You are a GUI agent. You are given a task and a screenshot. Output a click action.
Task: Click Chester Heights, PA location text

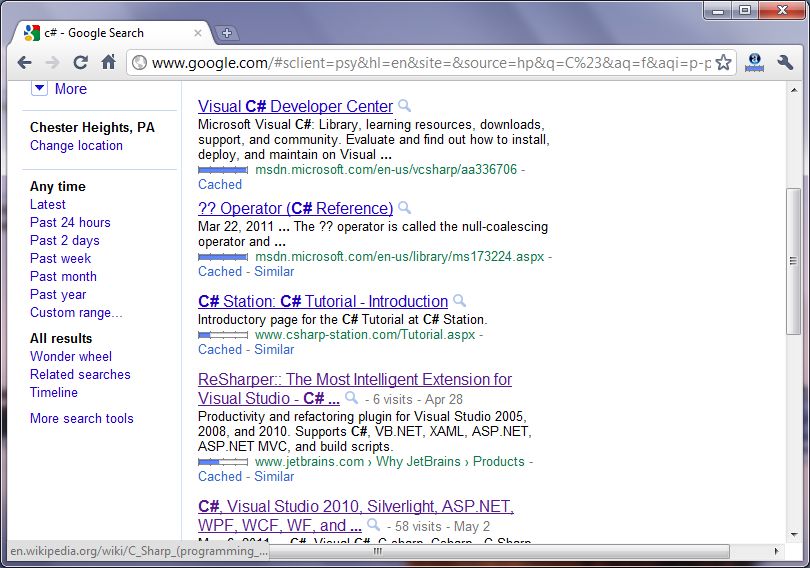pyautogui.click(x=92, y=128)
